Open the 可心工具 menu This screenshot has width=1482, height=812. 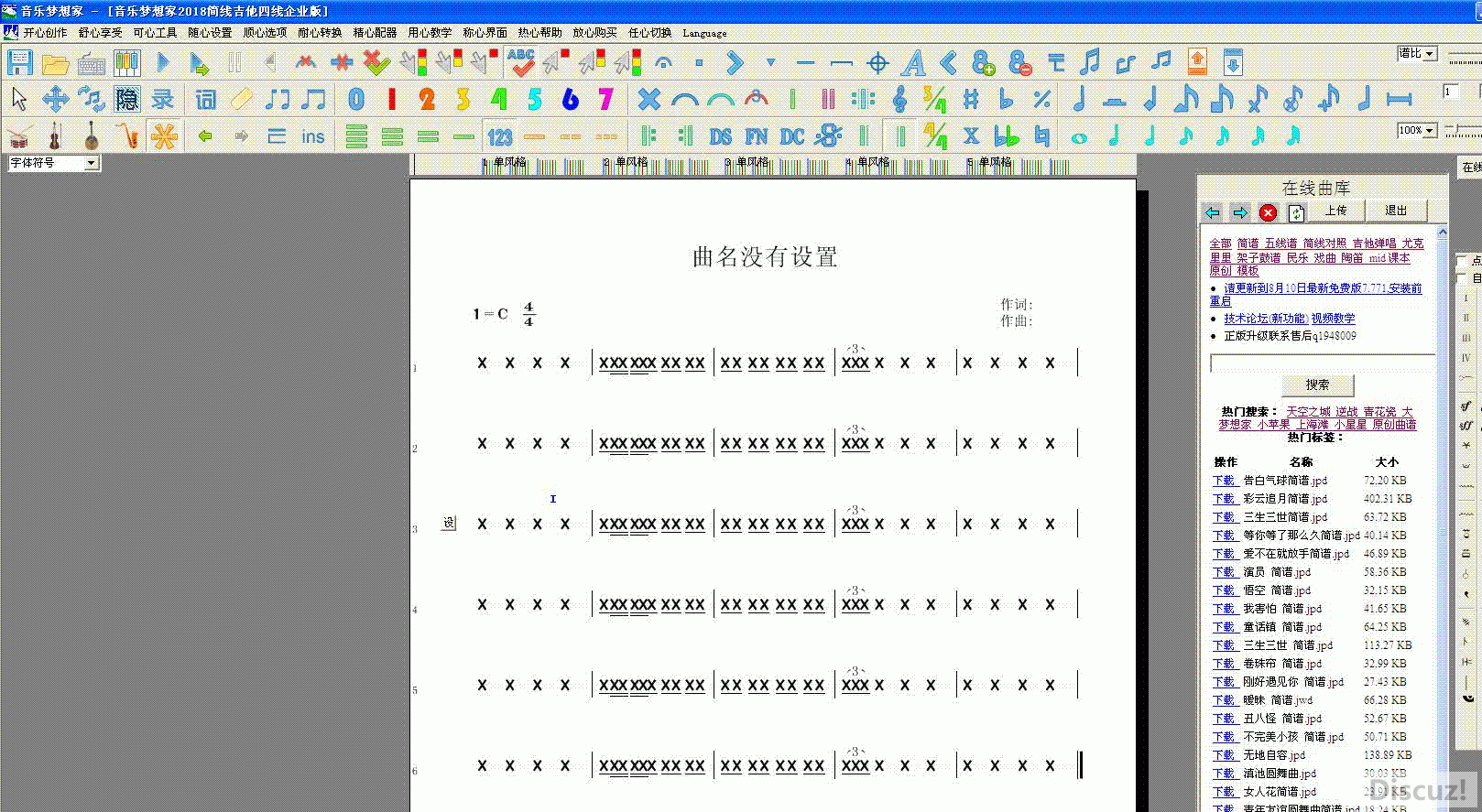pyautogui.click(x=155, y=32)
